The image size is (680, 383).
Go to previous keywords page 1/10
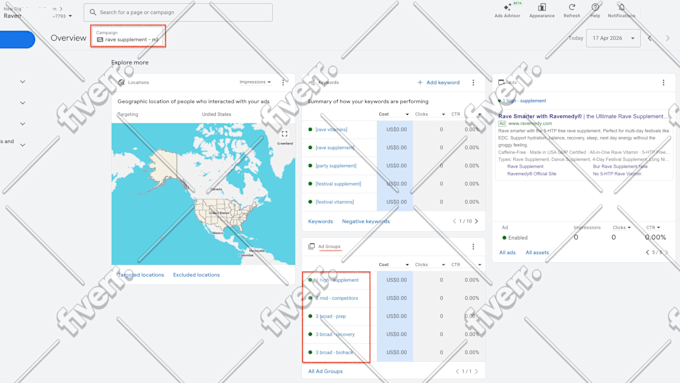454,221
